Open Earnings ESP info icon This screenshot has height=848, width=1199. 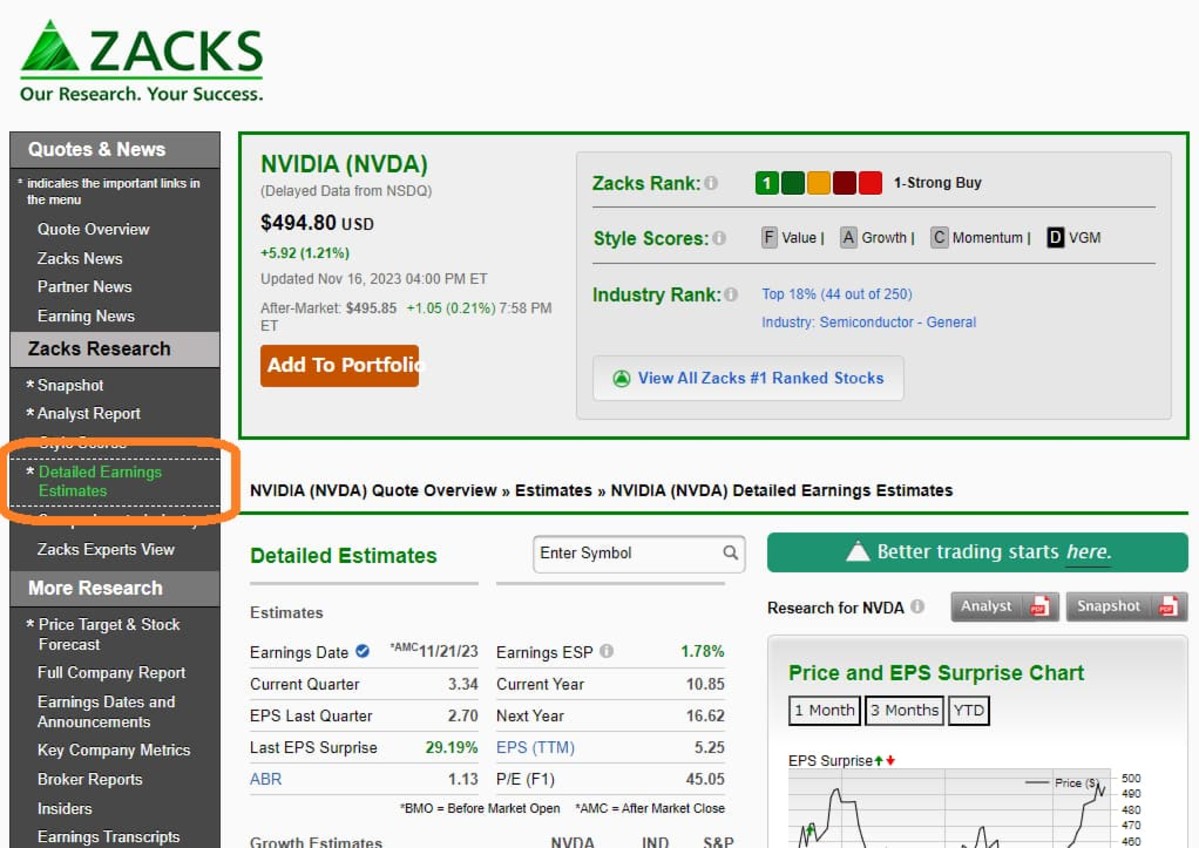(606, 651)
